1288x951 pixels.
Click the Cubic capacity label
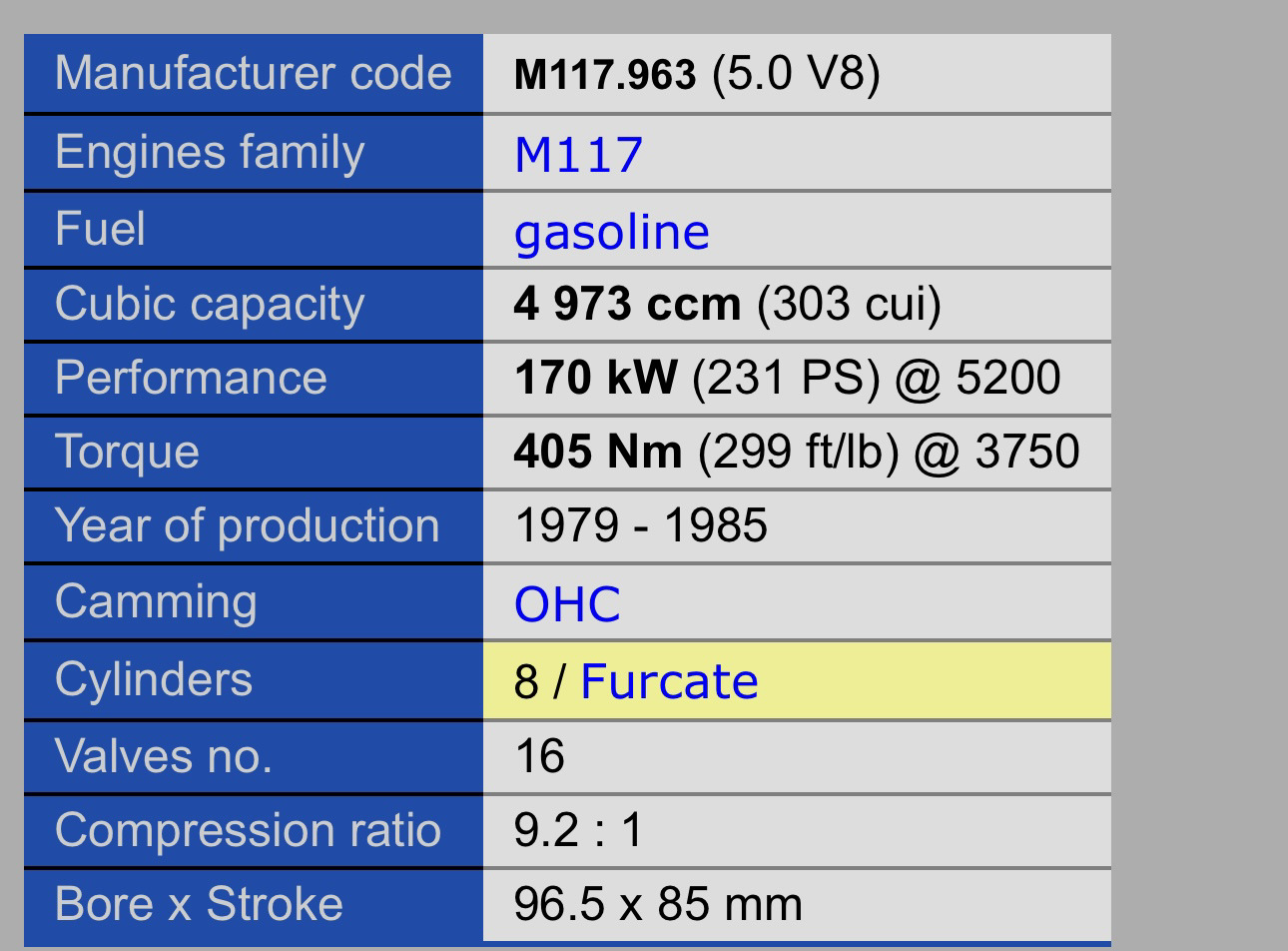tap(210, 305)
